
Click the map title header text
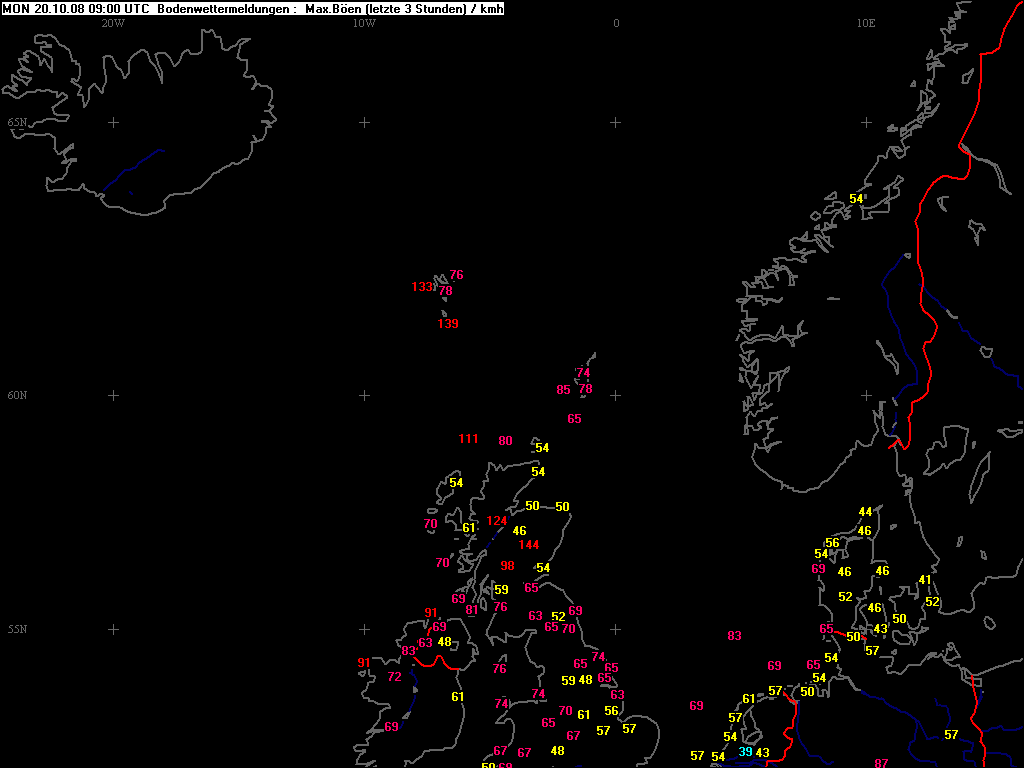(x=253, y=9)
